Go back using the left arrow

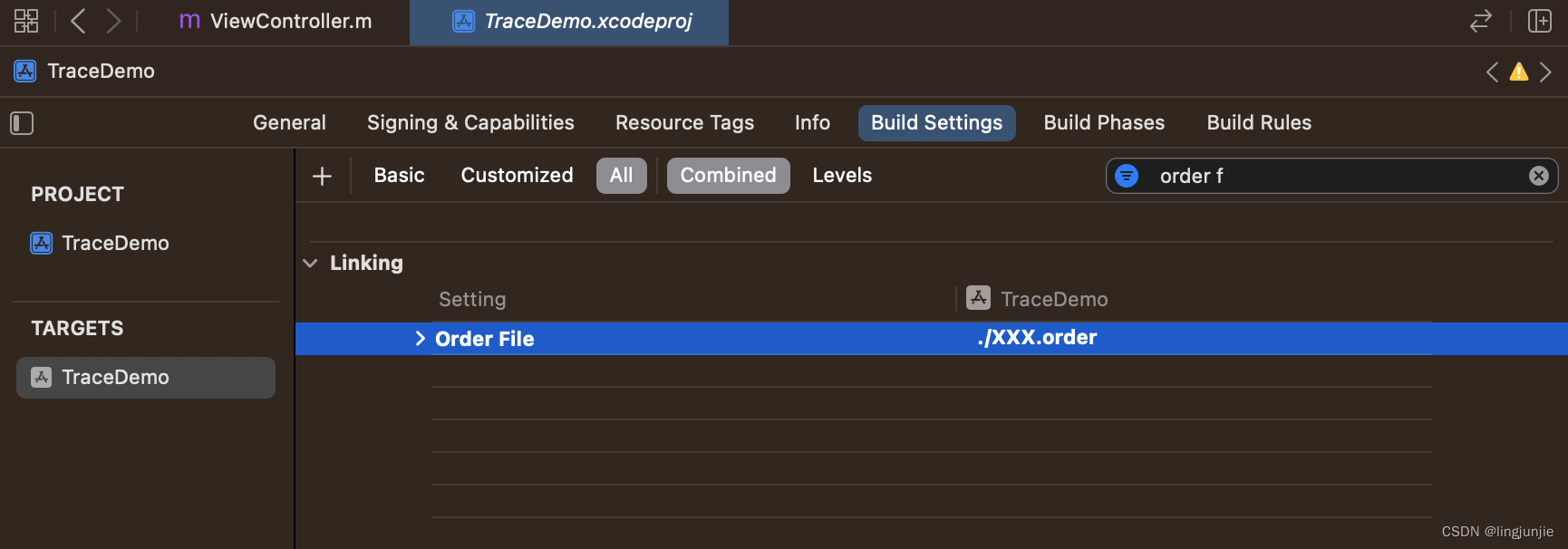click(x=78, y=21)
